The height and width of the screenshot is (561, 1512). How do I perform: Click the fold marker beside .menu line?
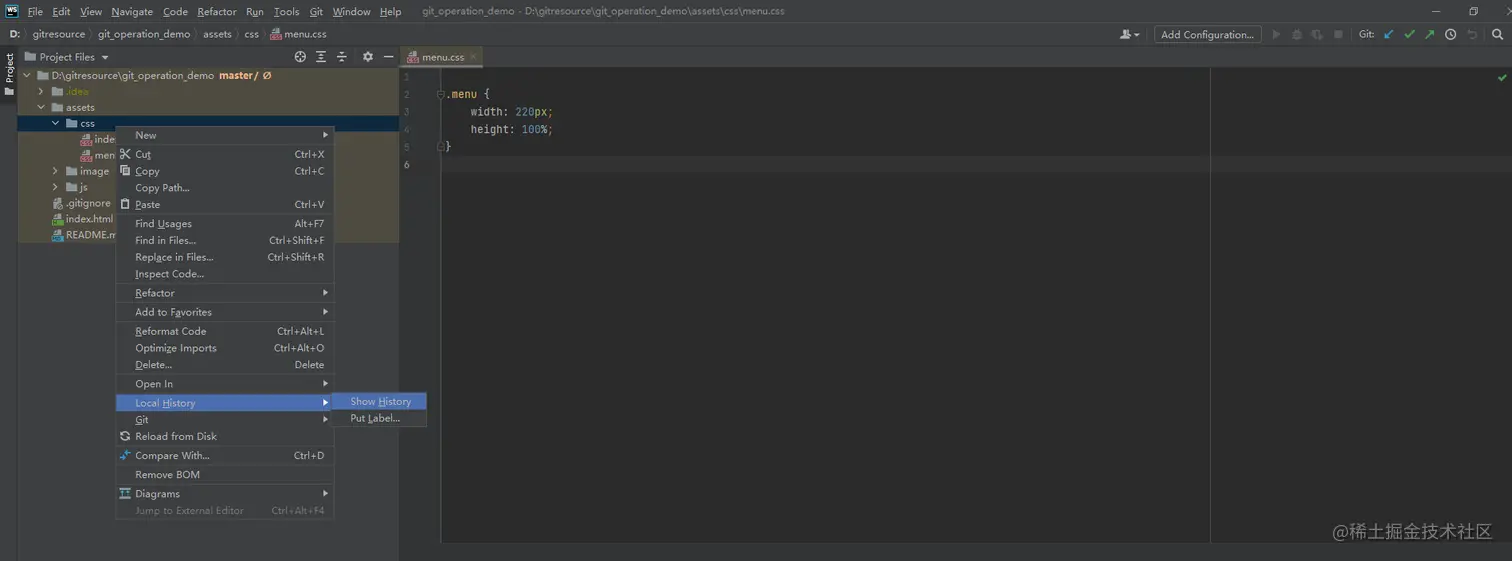coord(440,94)
